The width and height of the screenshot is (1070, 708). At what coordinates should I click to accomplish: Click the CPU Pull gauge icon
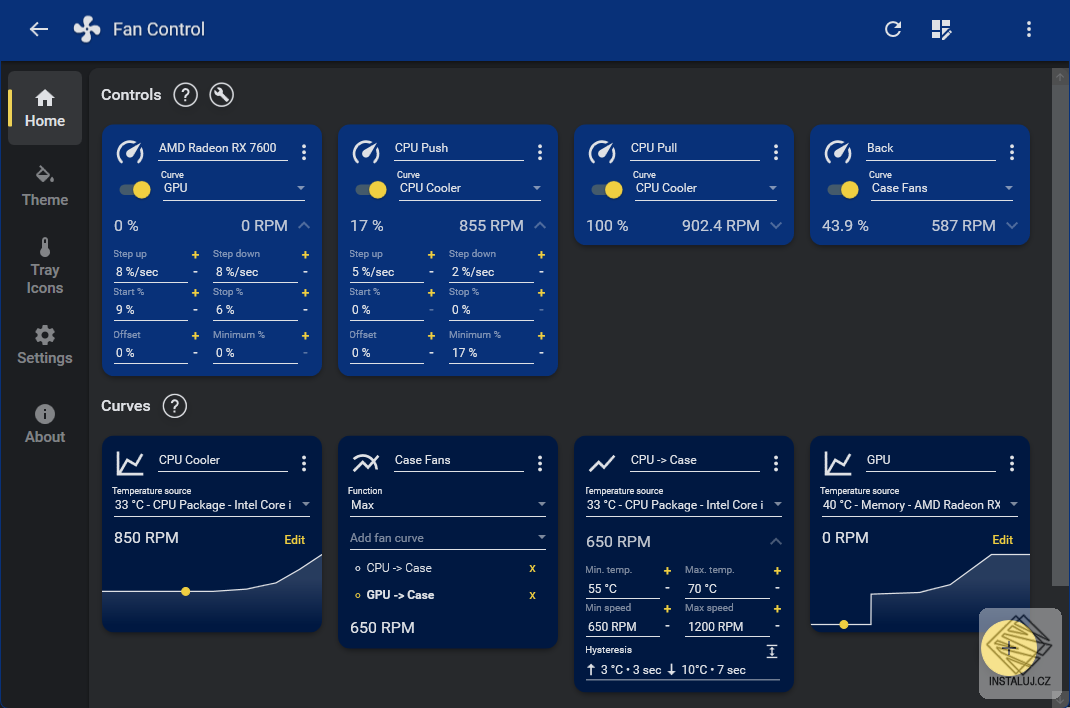tap(602, 151)
